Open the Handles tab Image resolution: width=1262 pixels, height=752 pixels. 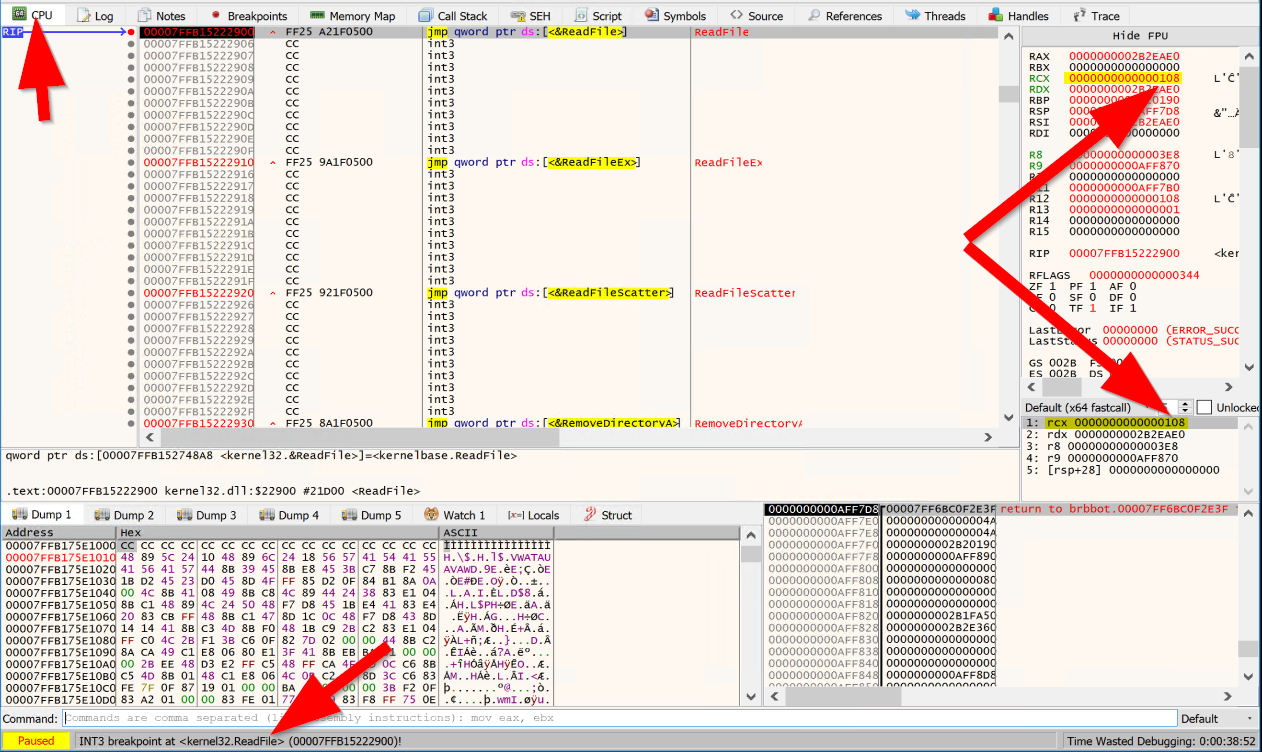(x=1019, y=16)
